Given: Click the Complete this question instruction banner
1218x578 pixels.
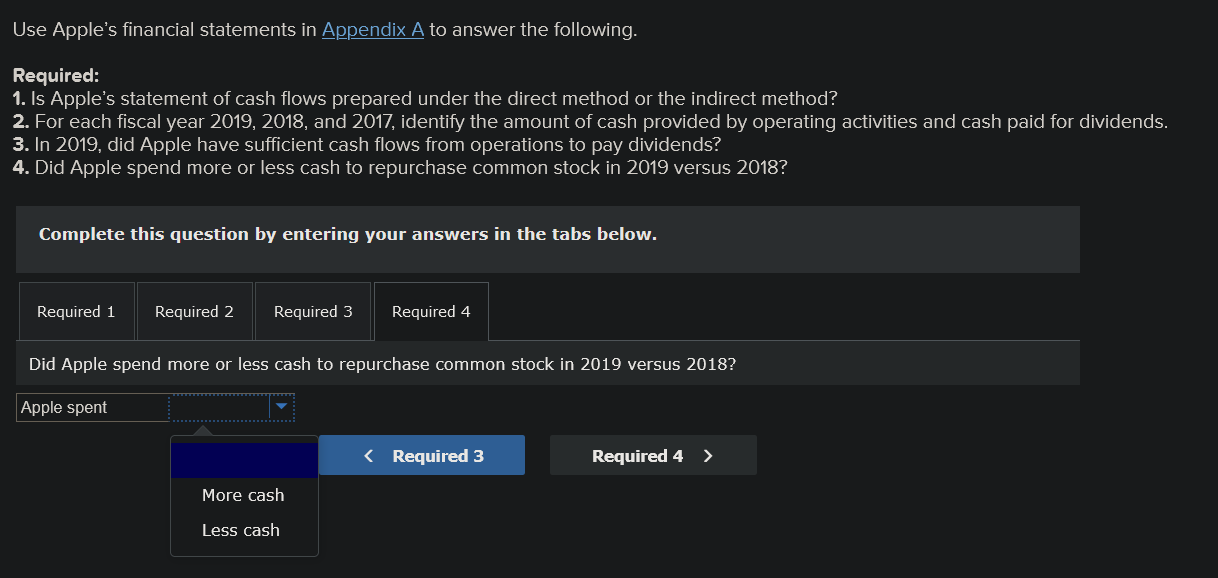Looking at the screenshot, I should click(x=347, y=234).
